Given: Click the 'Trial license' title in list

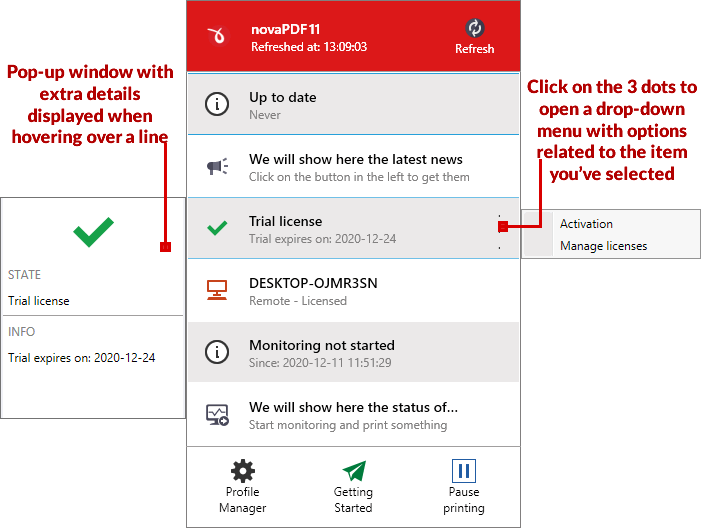Looking at the screenshot, I should (x=285, y=221).
